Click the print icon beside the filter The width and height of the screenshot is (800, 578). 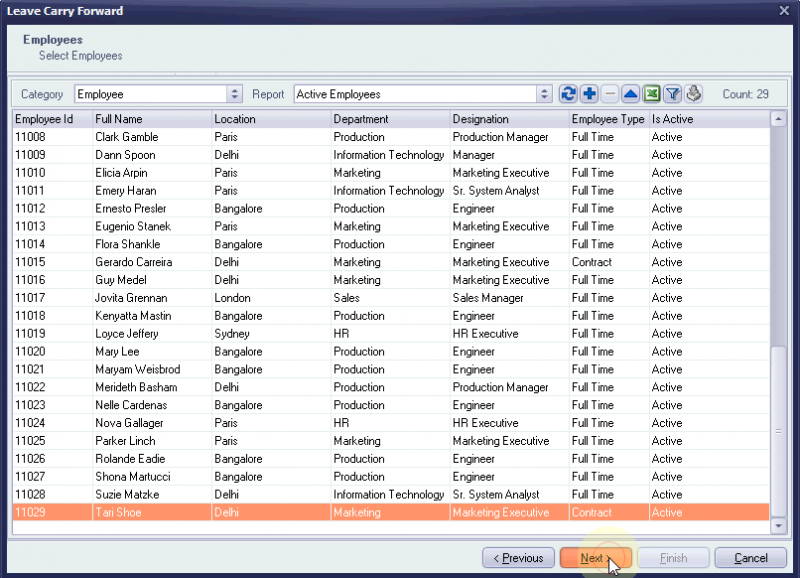[694, 94]
